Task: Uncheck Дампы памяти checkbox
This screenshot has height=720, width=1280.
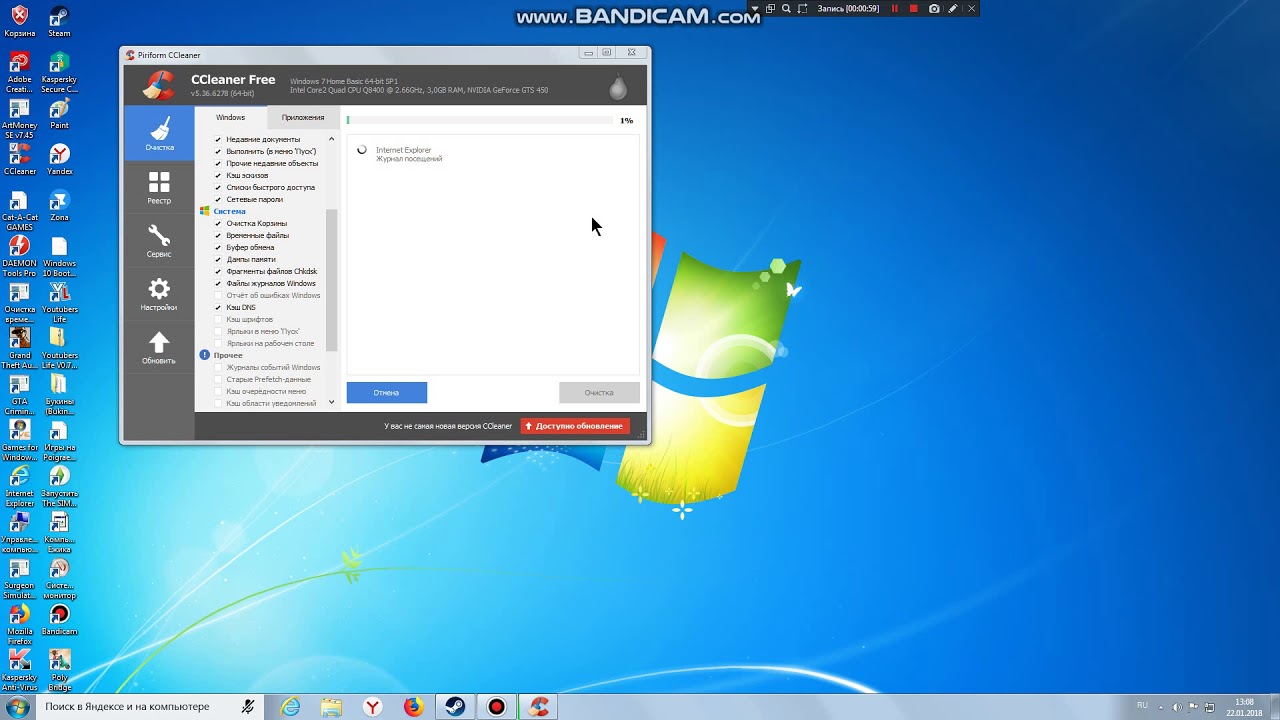Action: coord(218,260)
